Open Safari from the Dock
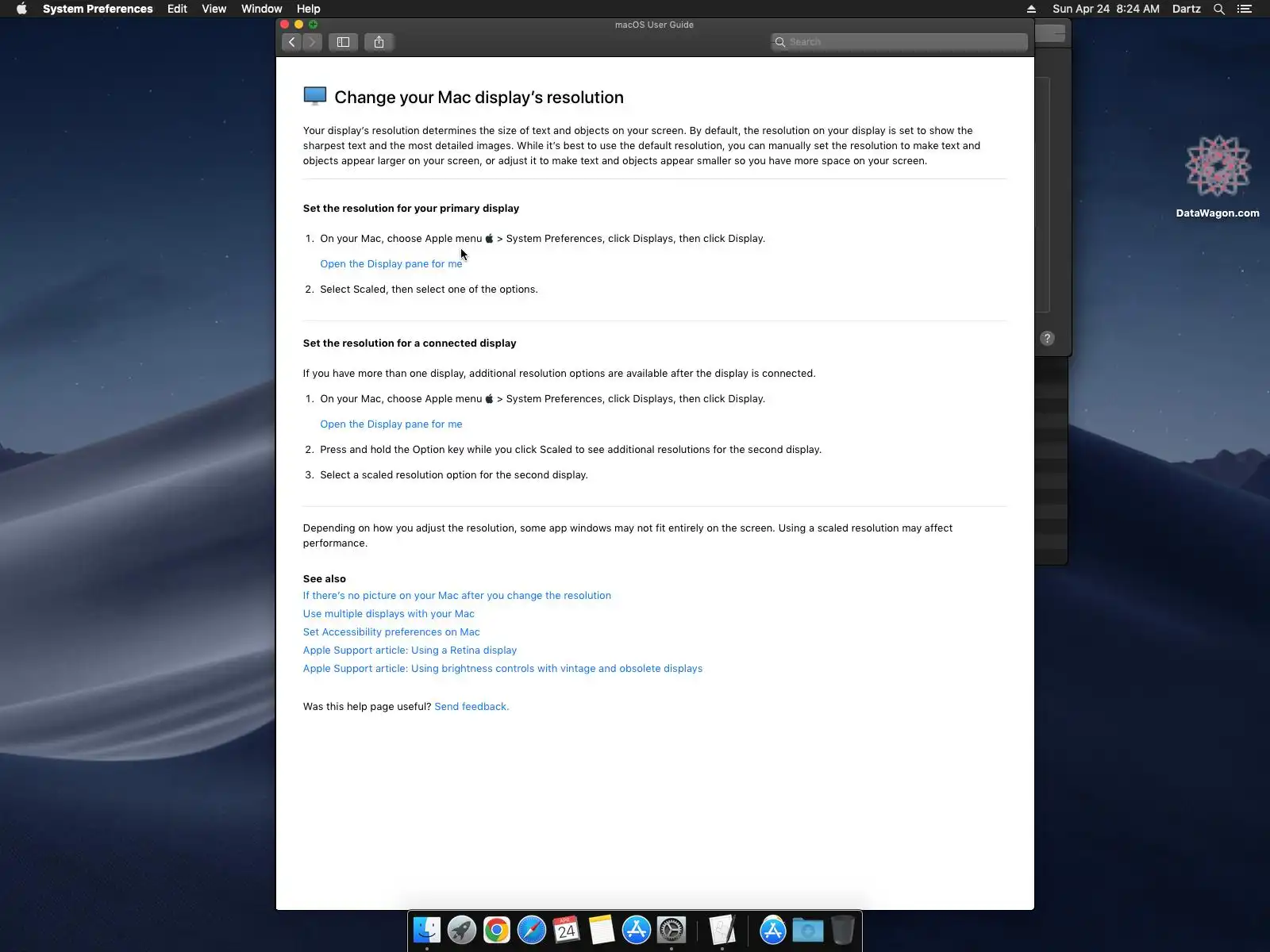This screenshot has height=952, width=1270. 532,930
